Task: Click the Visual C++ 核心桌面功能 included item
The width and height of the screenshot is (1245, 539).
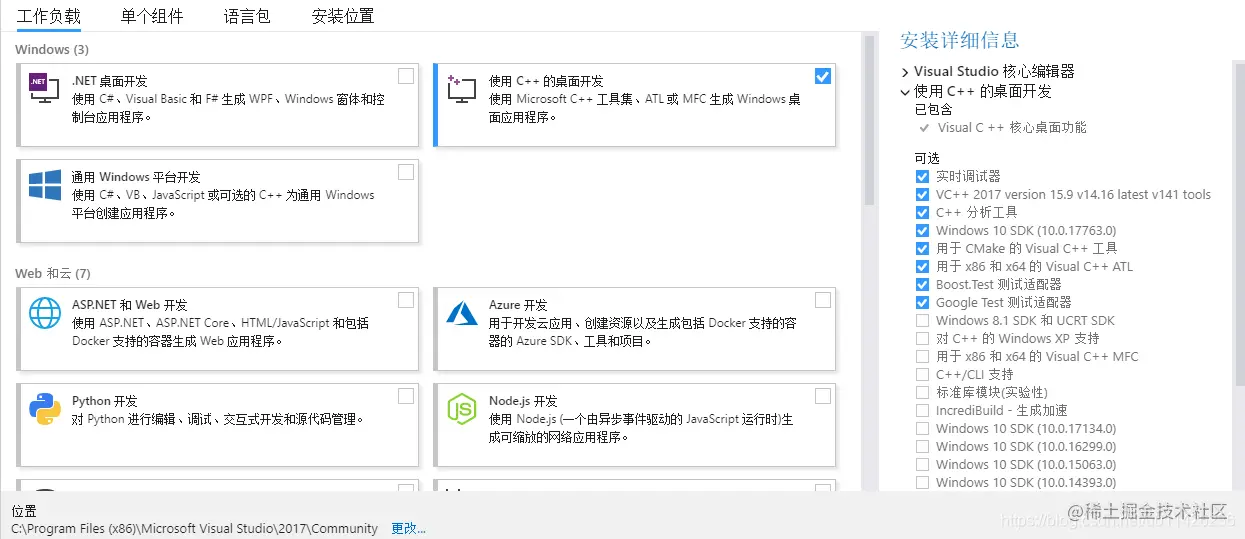Action: (1012, 128)
